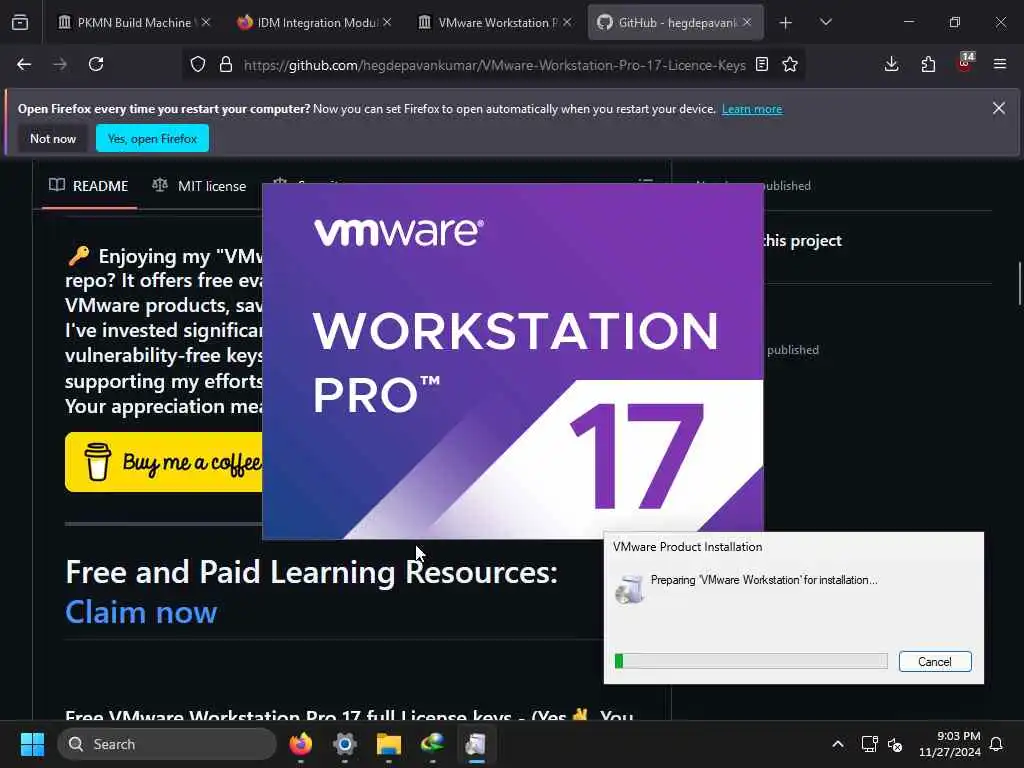
Task: Choose Not now in the Firefox prompt
Action: click(x=53, y=138)
